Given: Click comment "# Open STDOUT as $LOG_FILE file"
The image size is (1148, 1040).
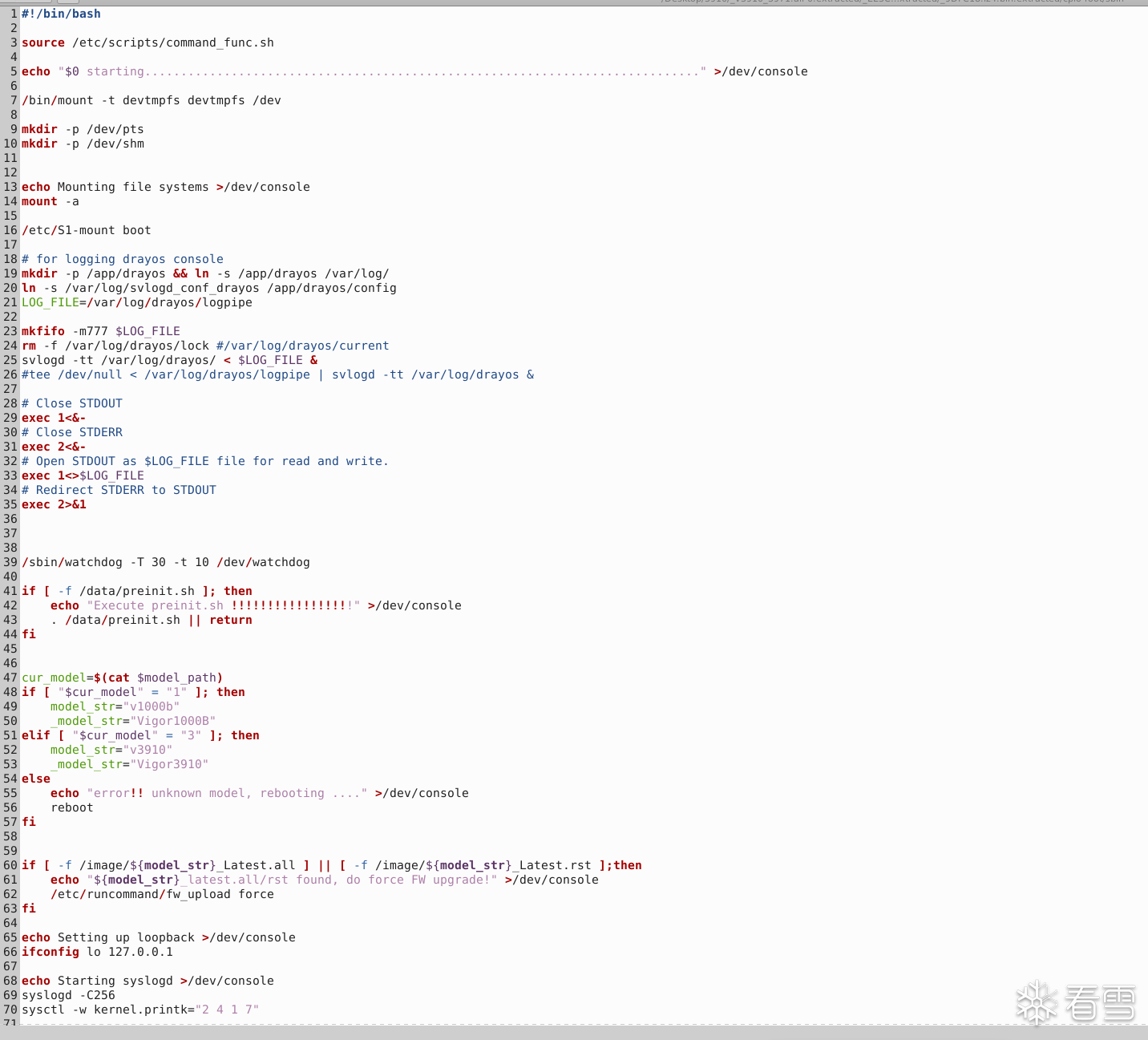Looking at the screenshot, I should click(x=205, y=461).
